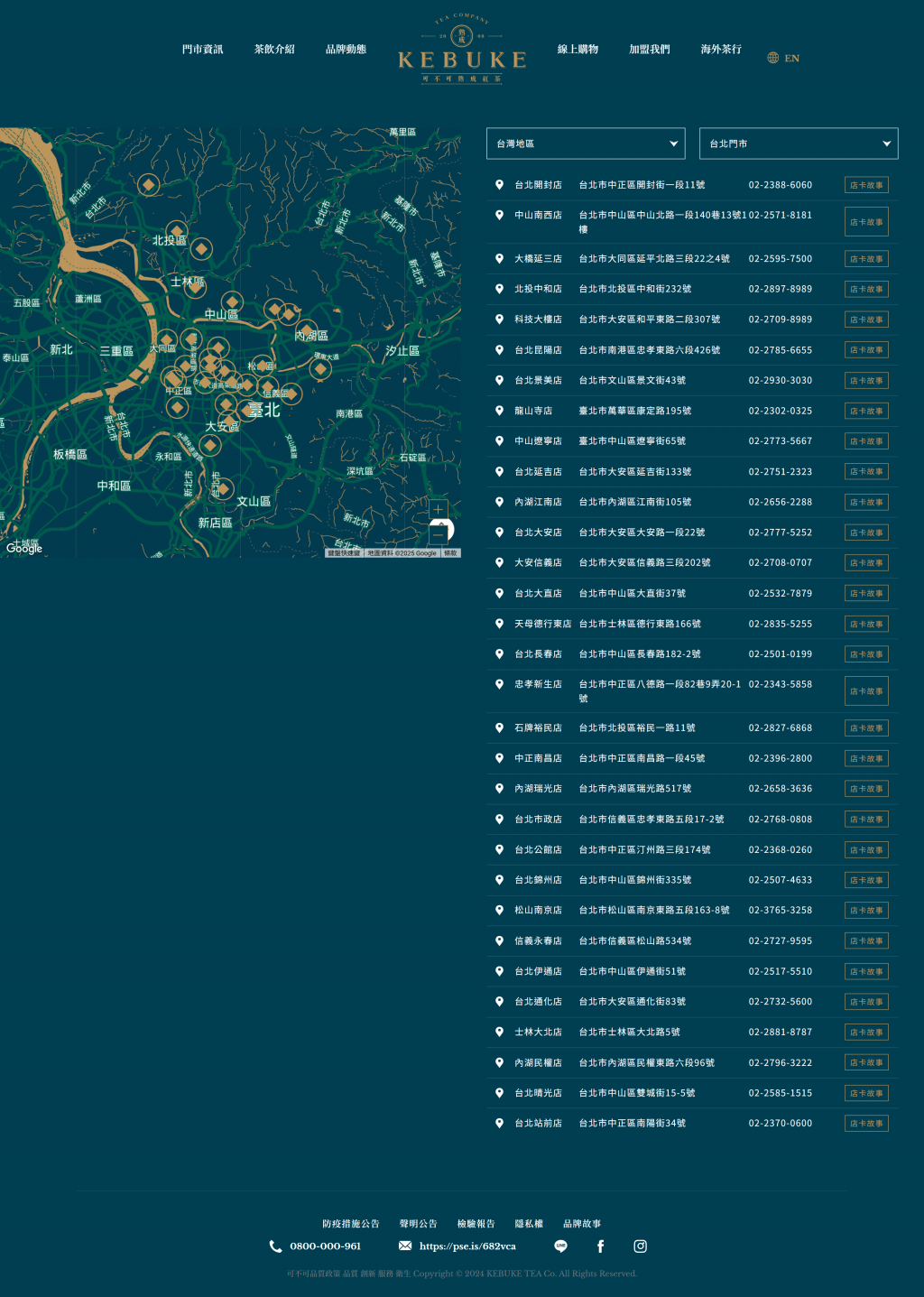Open 店卡故事 for 內湖瑞光店

(x=866, y=789)
